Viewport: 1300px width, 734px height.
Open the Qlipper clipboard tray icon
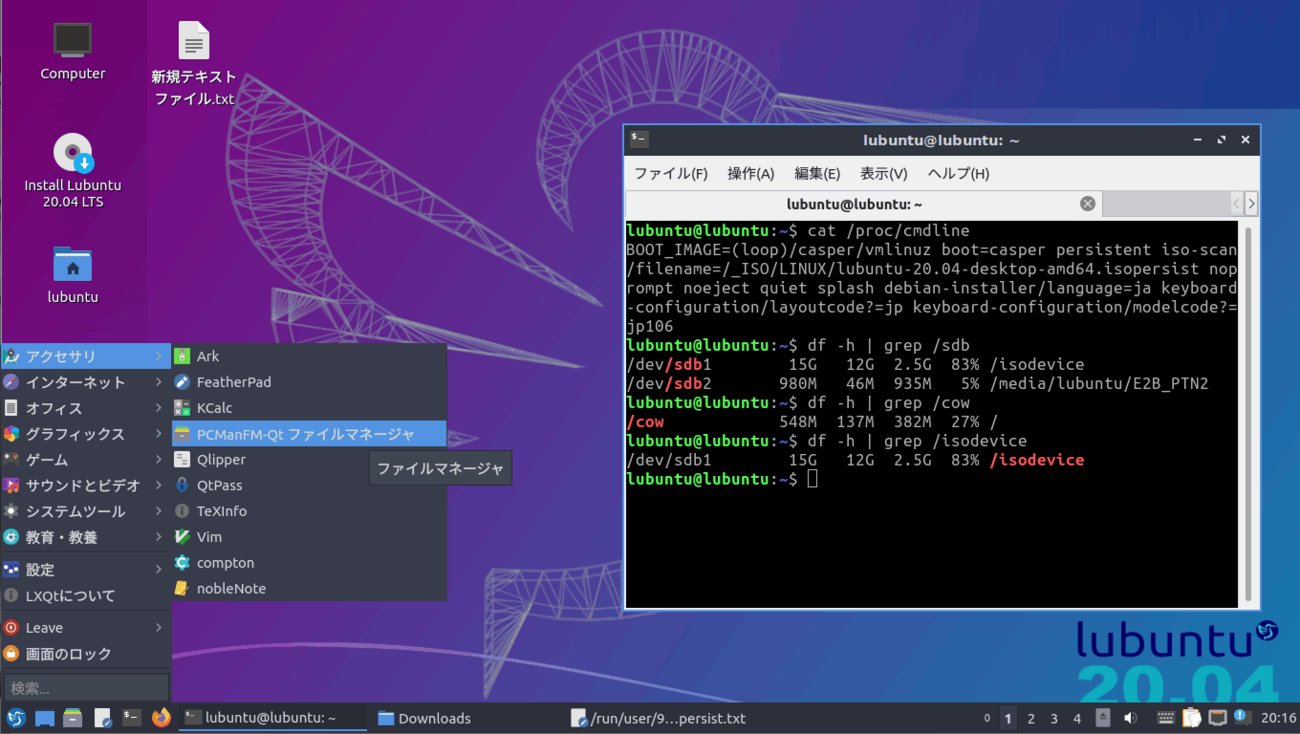click(x=1191, y=718)
